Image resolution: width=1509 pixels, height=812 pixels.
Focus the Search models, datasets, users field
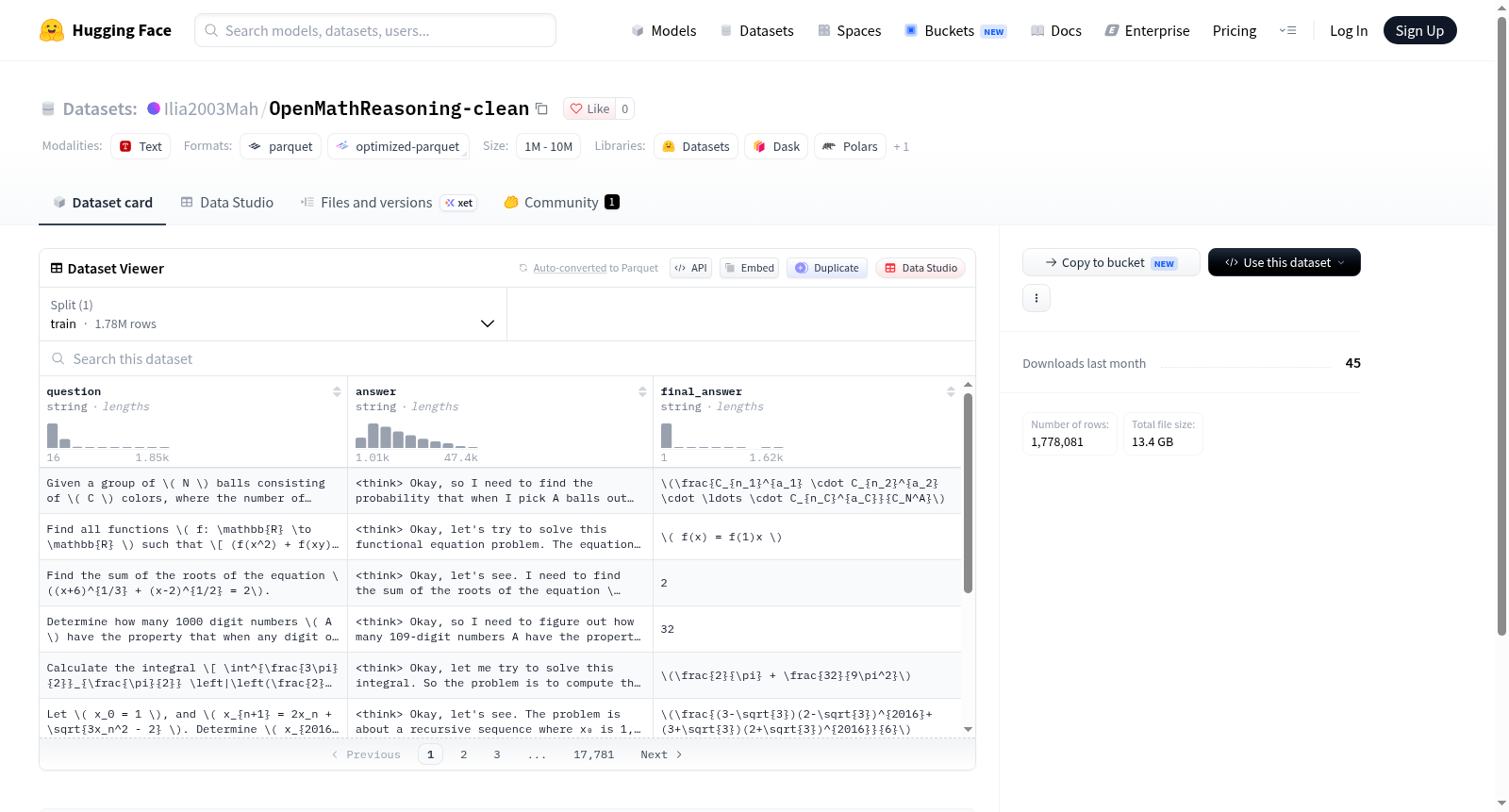pyautogui.click(x=375, y=30)
